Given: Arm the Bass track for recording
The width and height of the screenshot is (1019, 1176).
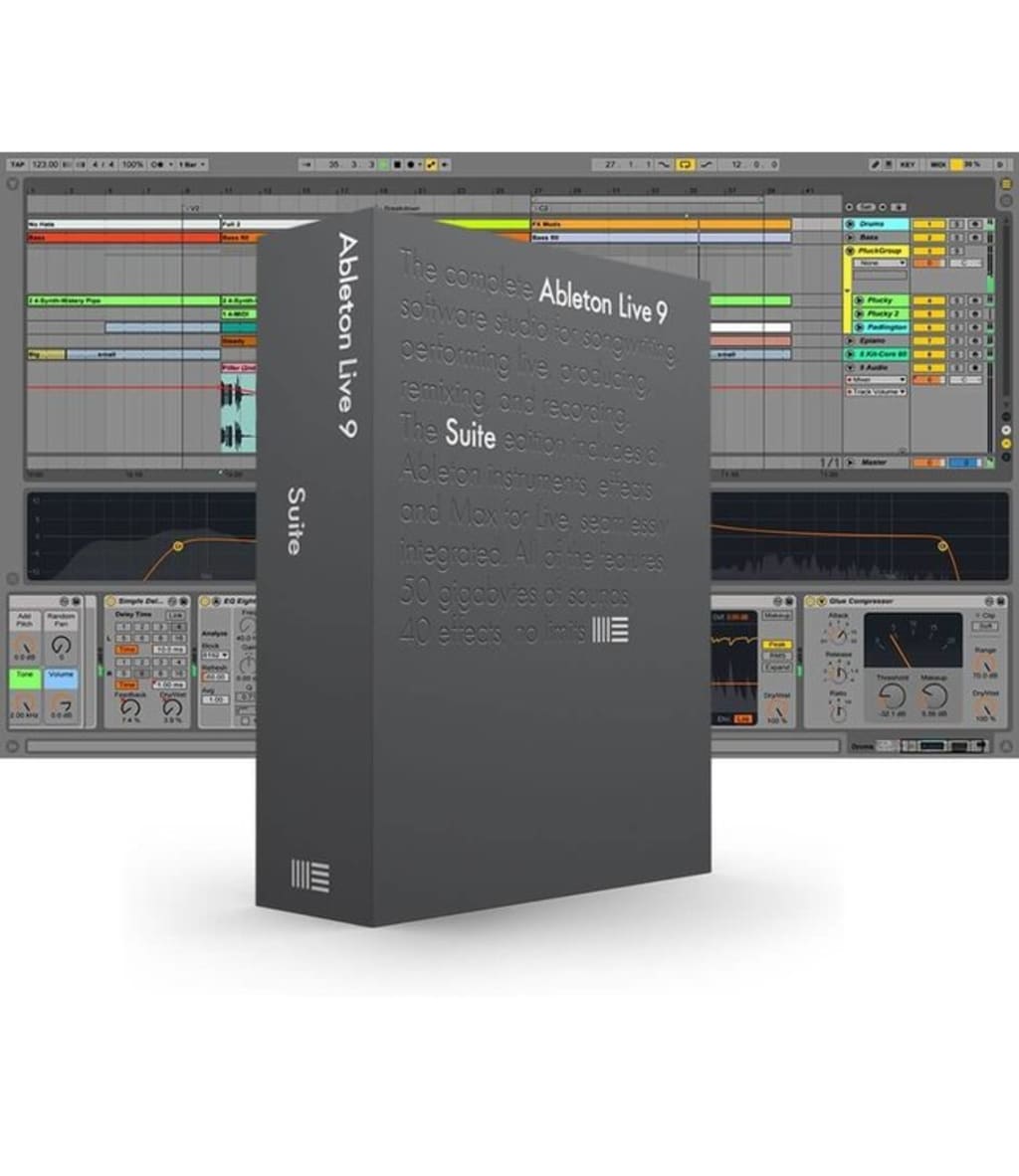Looking at the screenshot, I should (x=975, y=238).
